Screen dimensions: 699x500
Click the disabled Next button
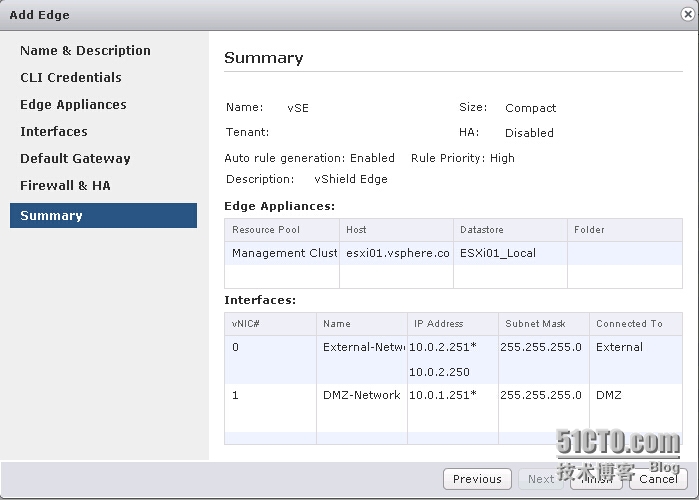point(541,479)
